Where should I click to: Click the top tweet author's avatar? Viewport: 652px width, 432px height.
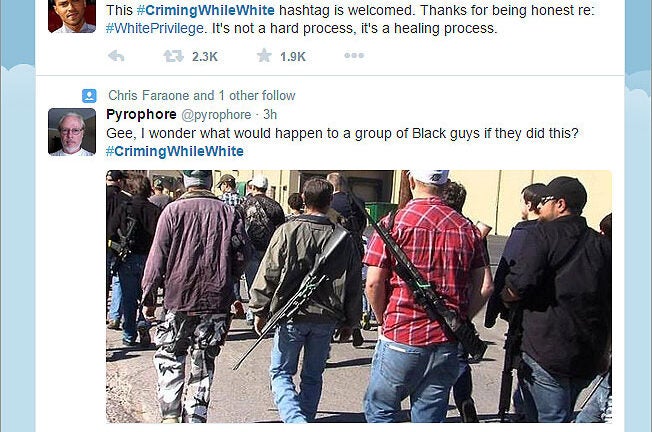[x=72, y=16]
